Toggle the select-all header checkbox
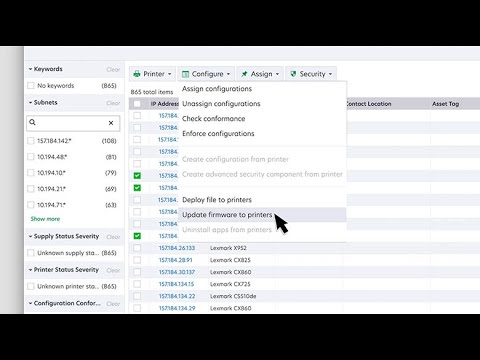480x360 pixels. [x=137, y=104]
